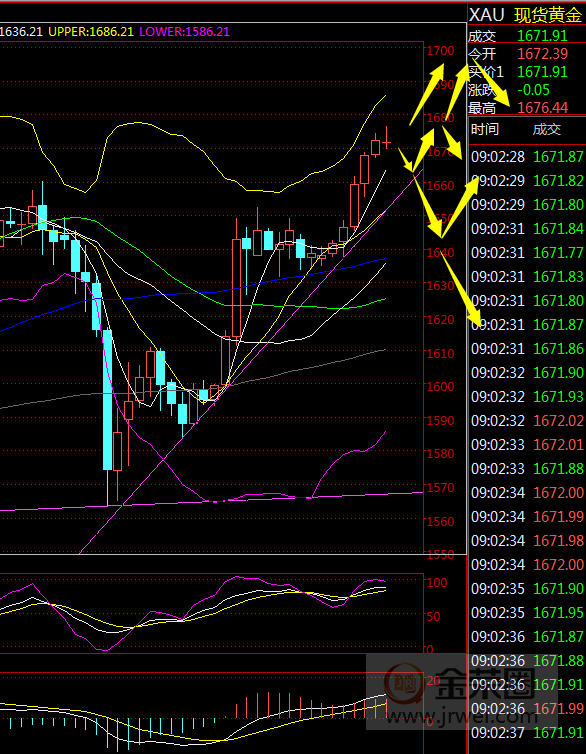The image size is (586, 754).
Task: Click the tick row 09:02:35 1671.90
Action: pos(527,589)
